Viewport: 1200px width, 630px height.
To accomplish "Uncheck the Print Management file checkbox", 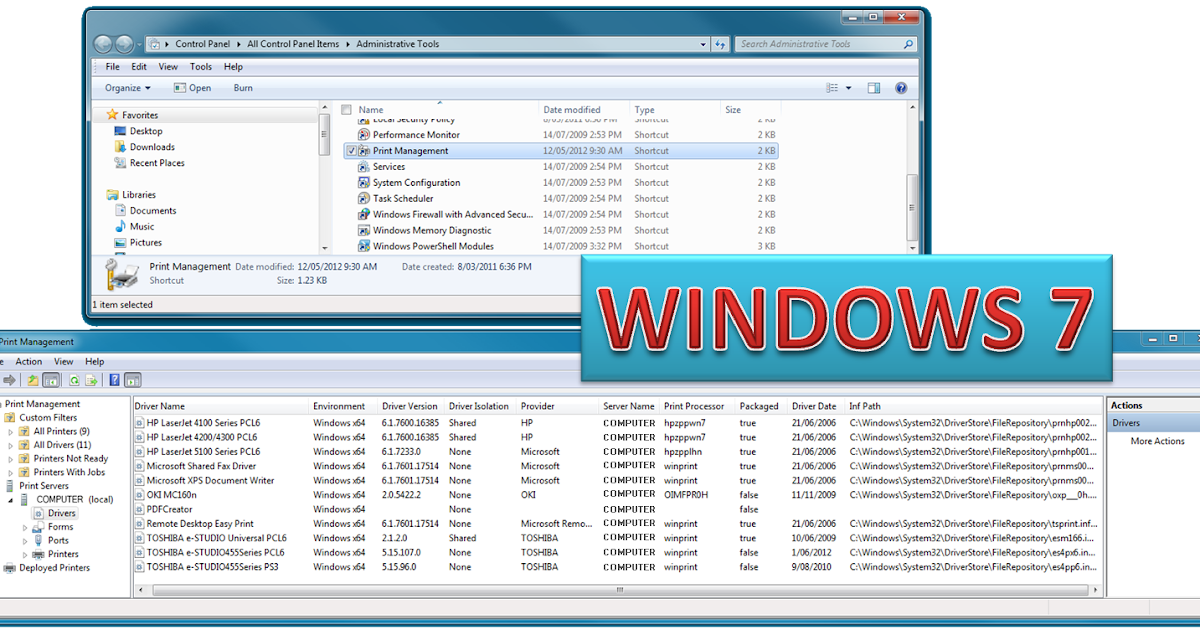I will tap(351, 150).
